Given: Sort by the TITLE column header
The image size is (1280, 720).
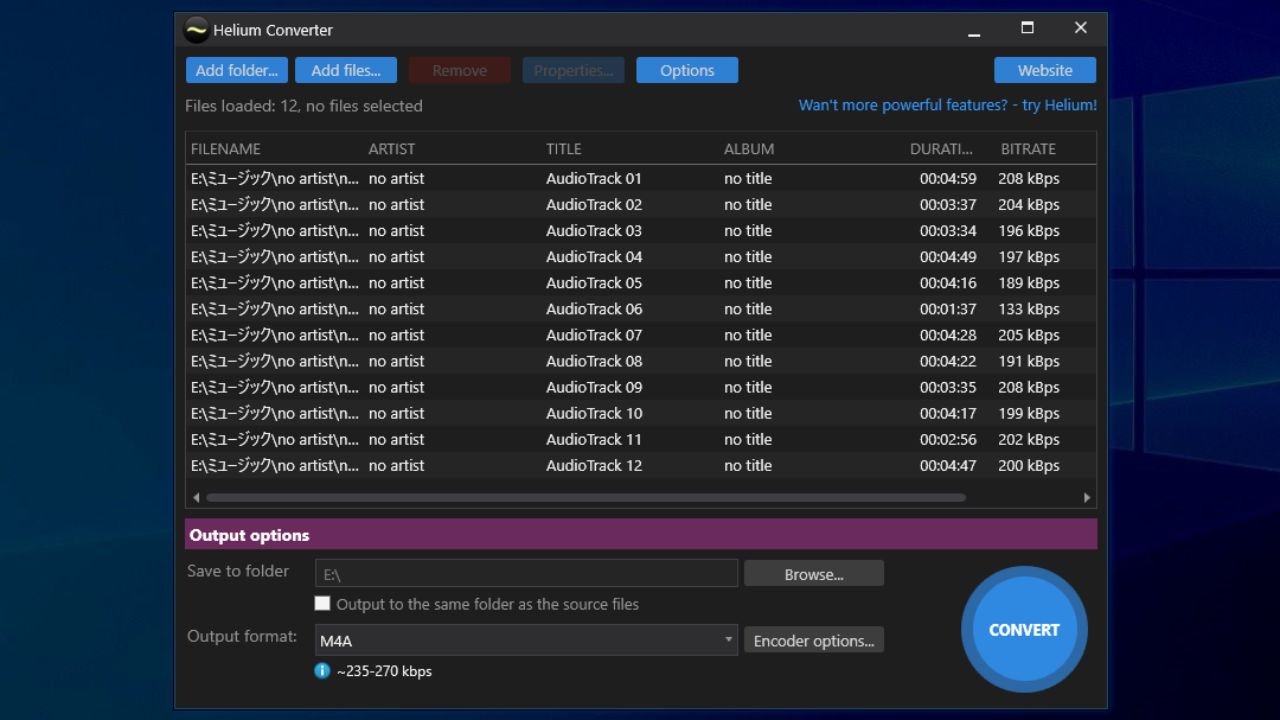Looking at the screenshot, I should 563,149.
